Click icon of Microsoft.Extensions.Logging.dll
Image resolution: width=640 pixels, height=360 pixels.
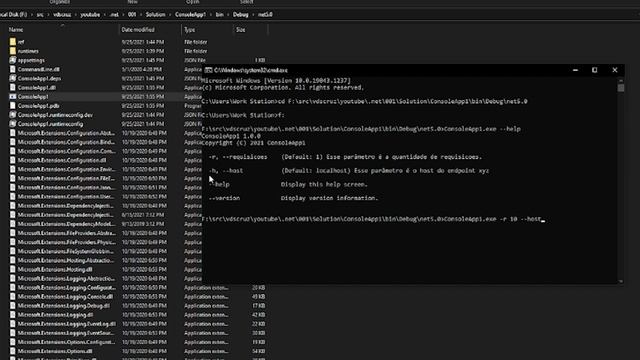tap(13, 315)
